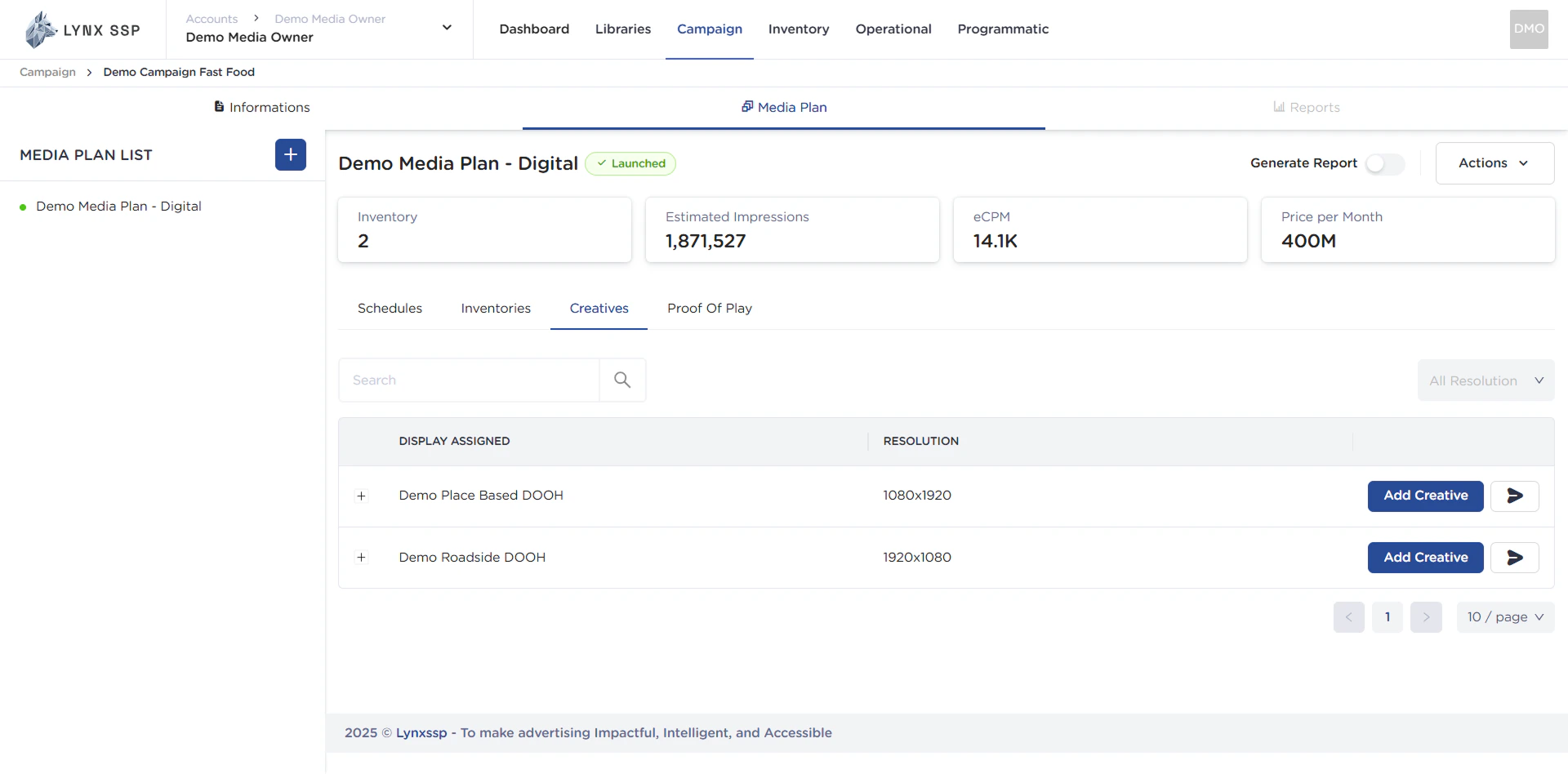Open the DMO user avatar

coord(1528,29)
